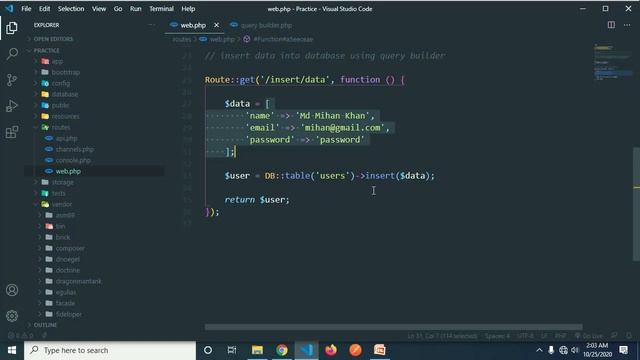Open the Go menu
640x360 pixels.
[118, 9]
